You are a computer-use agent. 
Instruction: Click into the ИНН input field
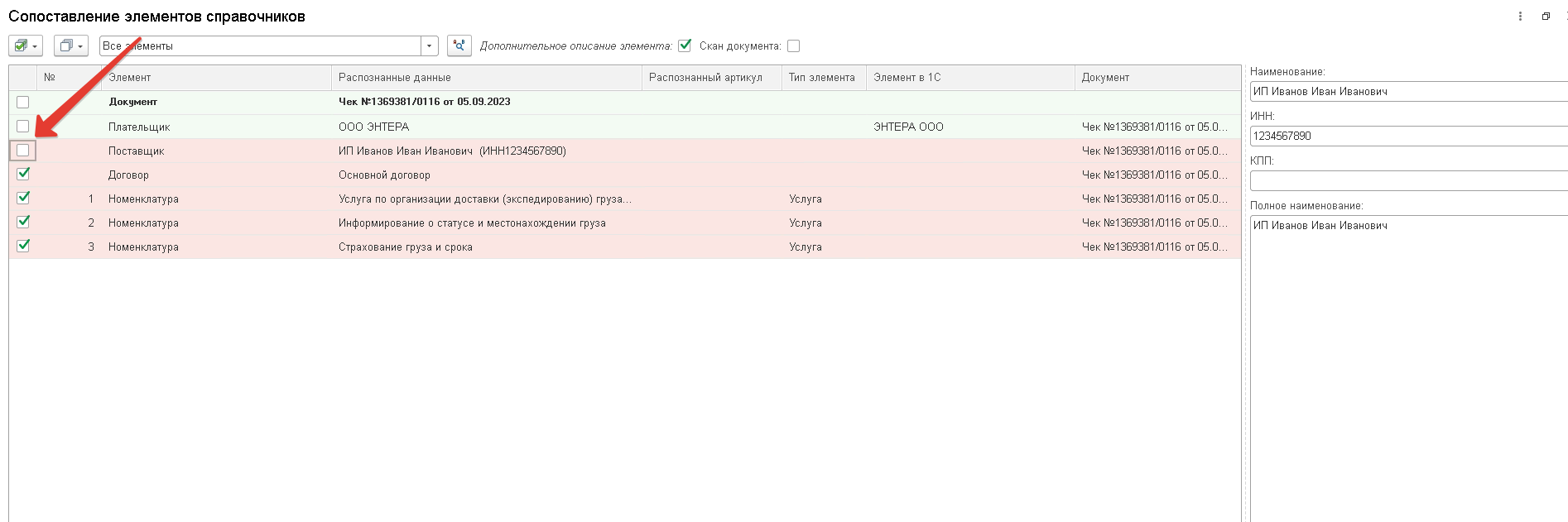(x=1408, y=136)
